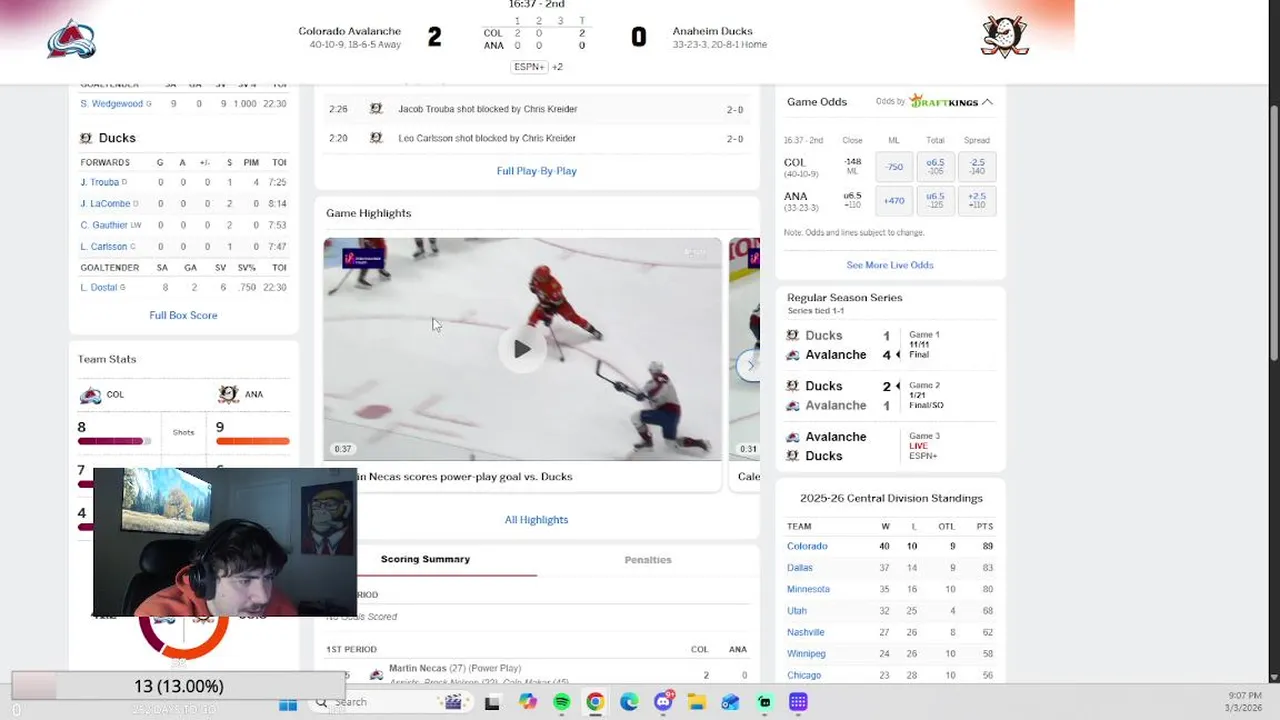
Task: Open Windows Start menu
Action: [x=288, y=703]
